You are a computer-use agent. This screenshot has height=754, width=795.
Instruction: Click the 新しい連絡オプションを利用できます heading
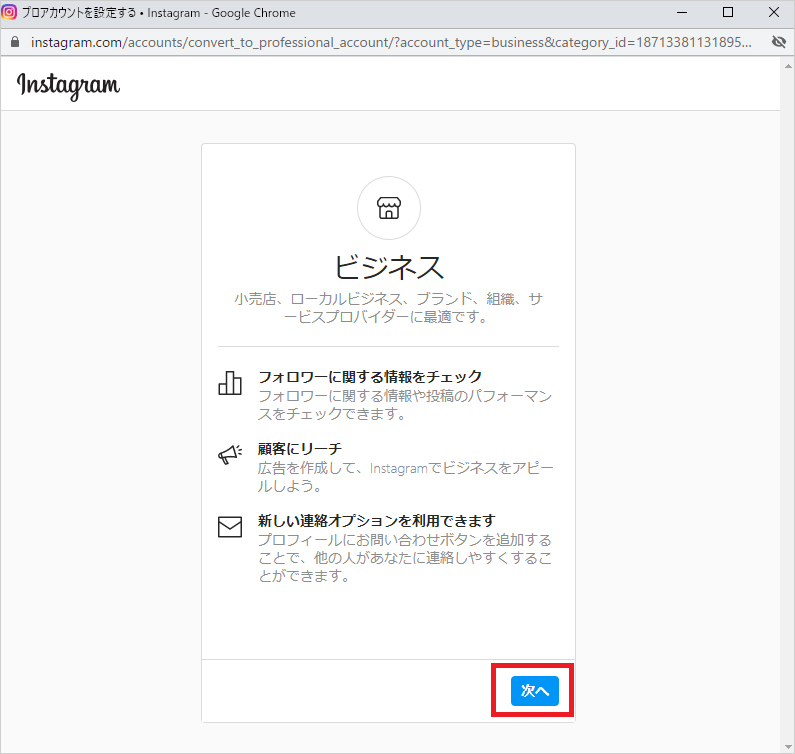pos(377,521)
